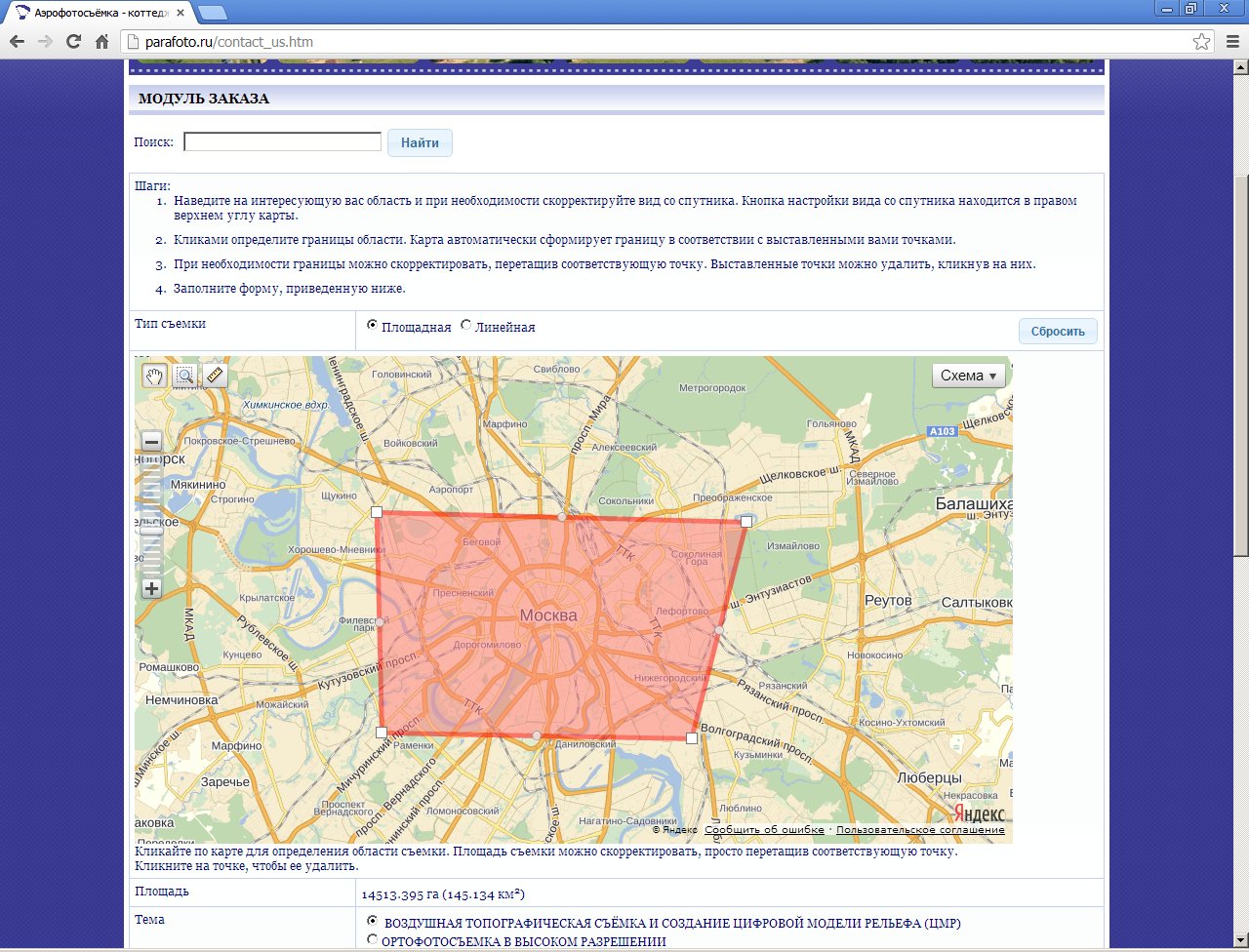1249x952 pixels.
Task: Reload the parafoto.ru page
Action: [73, 42]
